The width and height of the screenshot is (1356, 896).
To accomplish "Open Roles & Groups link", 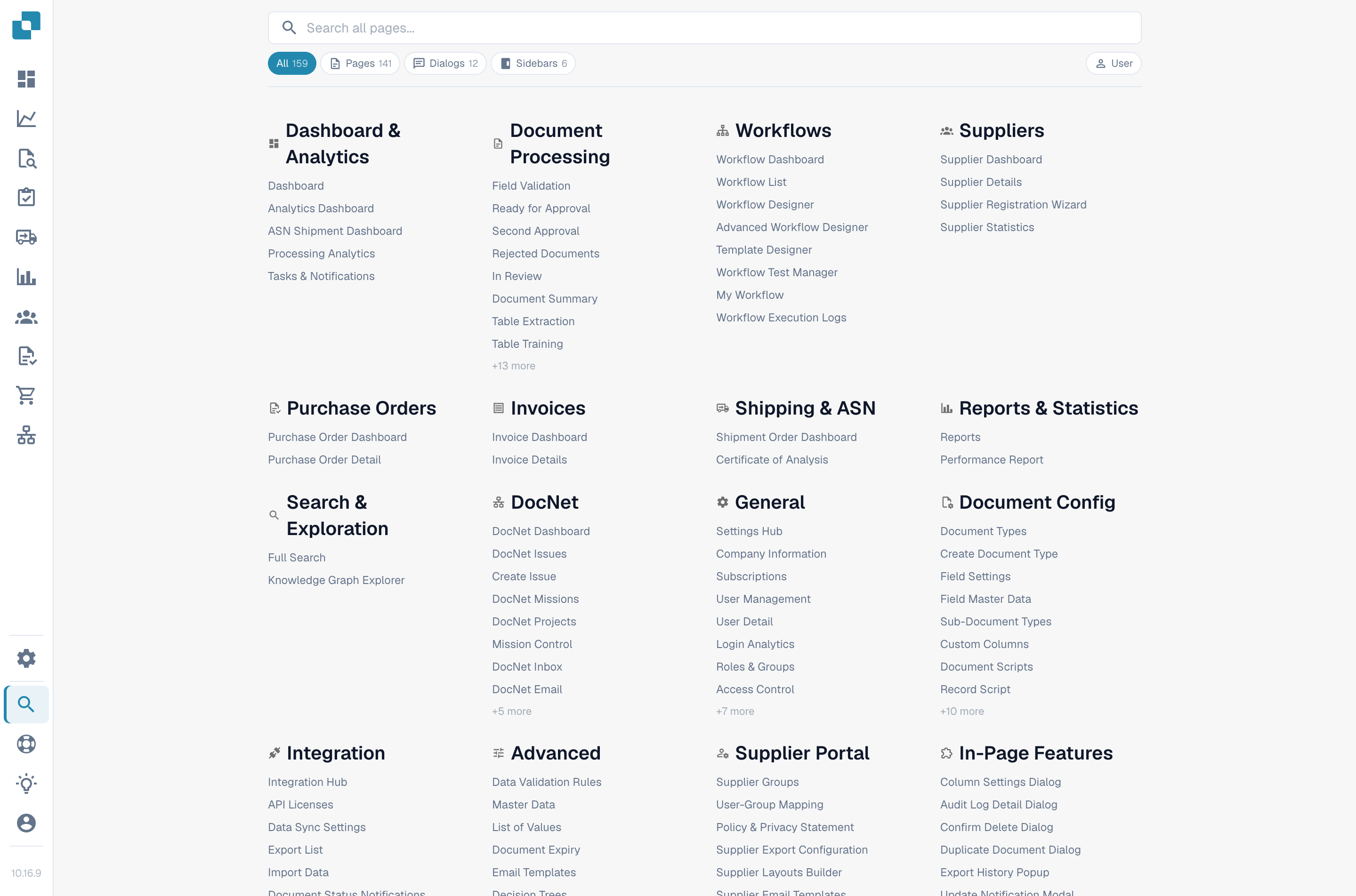I will tap(755, 667).
